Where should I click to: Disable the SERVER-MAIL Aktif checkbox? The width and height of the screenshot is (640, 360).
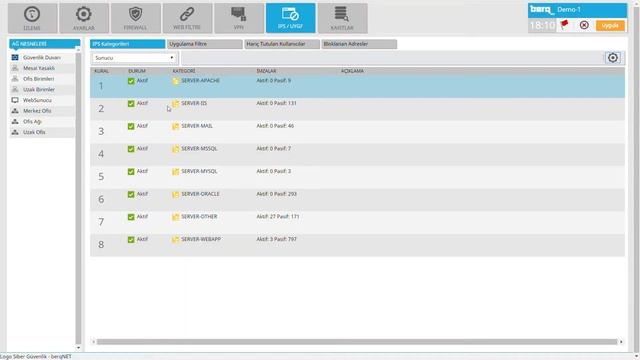coord(131,127)
